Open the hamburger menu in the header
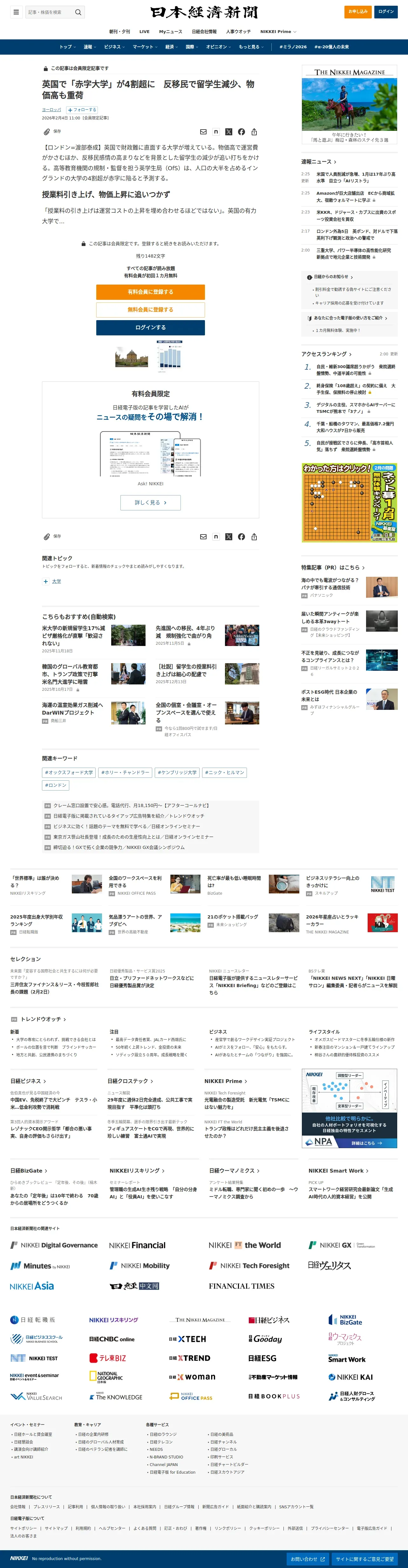The height and width of the screenshot is (1568, 408). (x=16, y=11)
